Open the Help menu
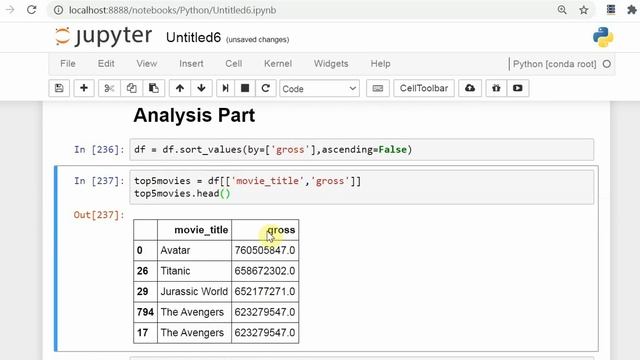640x360 pixels. [380, 64]
